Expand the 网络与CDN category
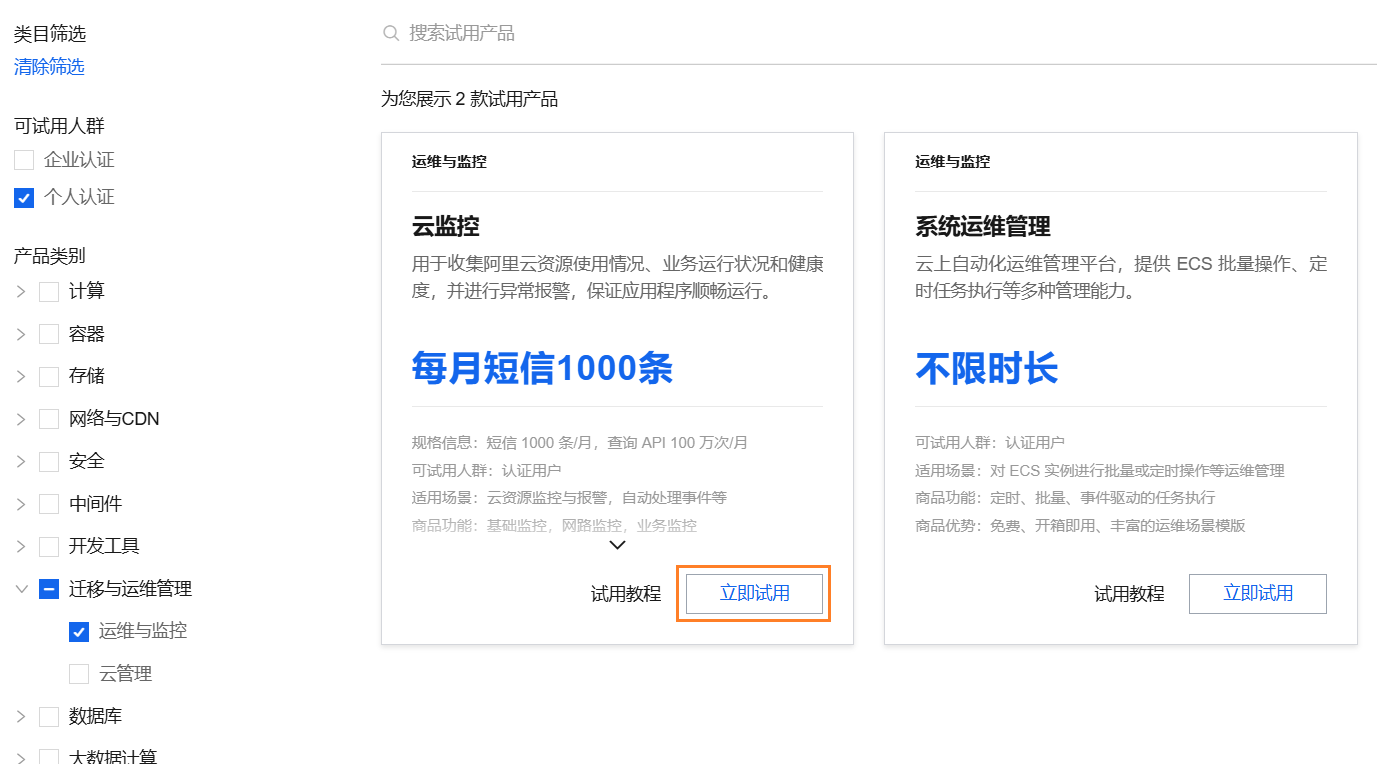Image resolution: width=1377 pixels, height=764 pixels. [x=20, y=418]
